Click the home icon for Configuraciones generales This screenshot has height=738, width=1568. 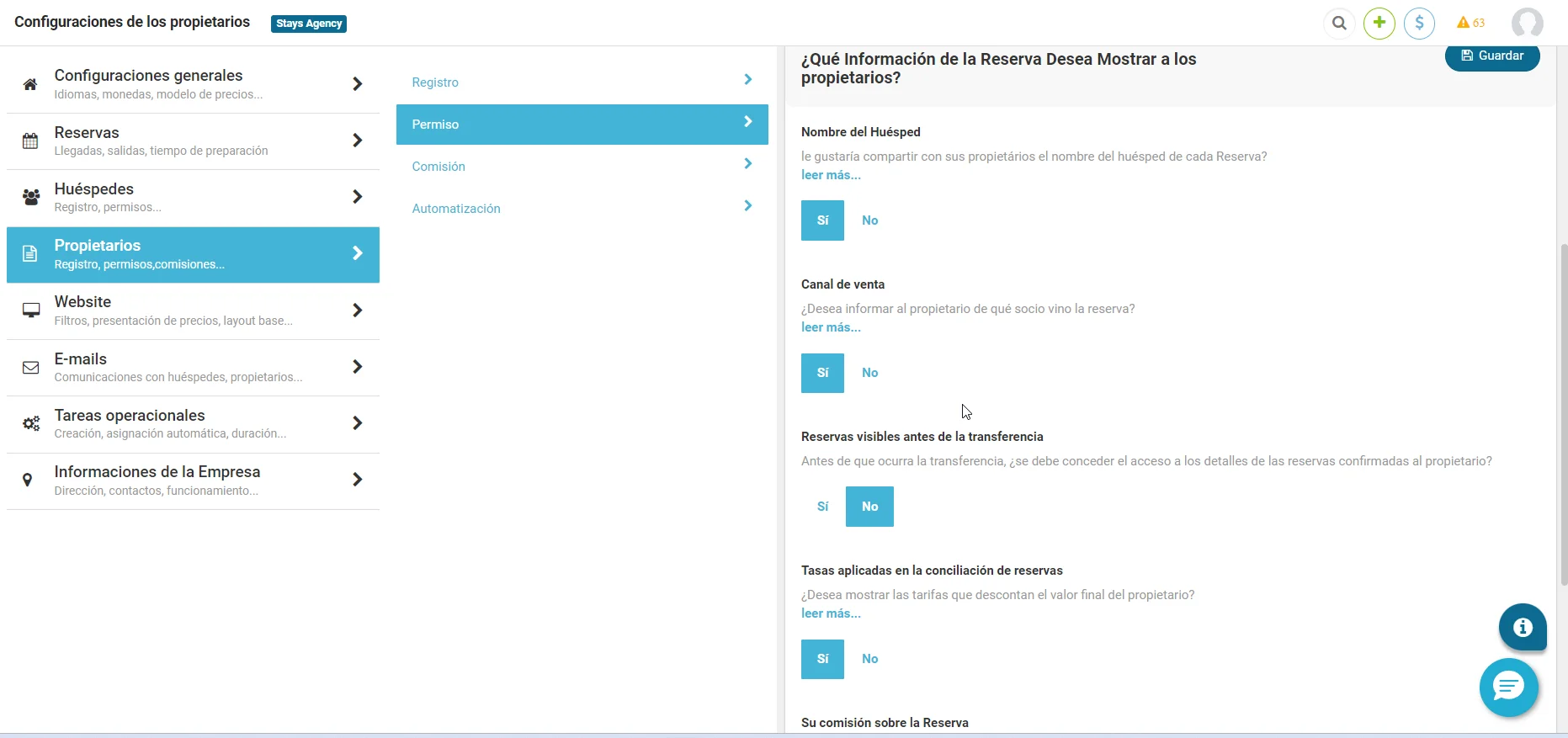pyautogui.click(x=30, y=84)
